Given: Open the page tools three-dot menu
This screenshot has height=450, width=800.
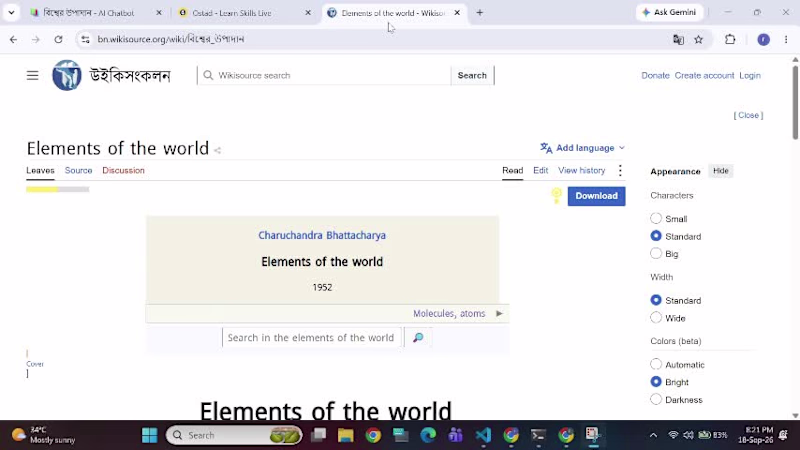Looking at the screenshot, I should (620, 170).
